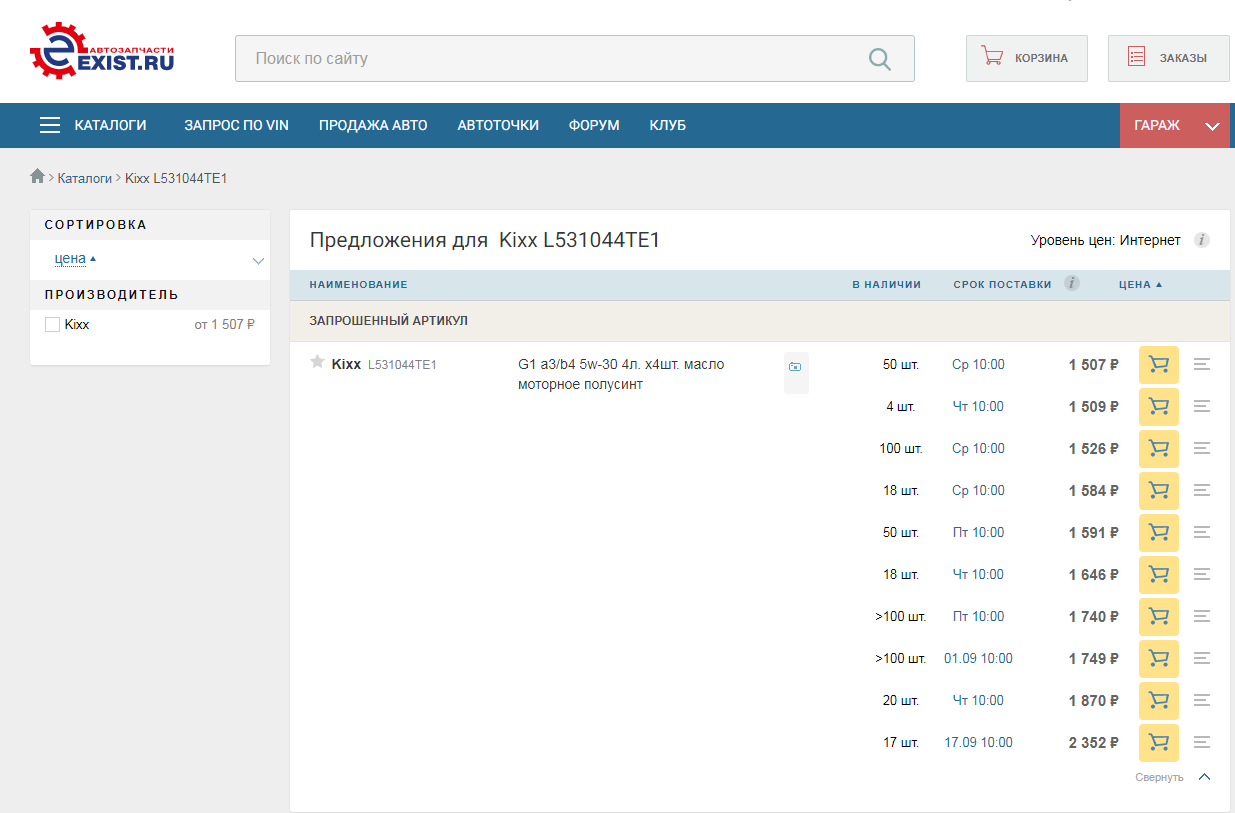Collapse offers with Свернуть

[x=1172, y=777]
